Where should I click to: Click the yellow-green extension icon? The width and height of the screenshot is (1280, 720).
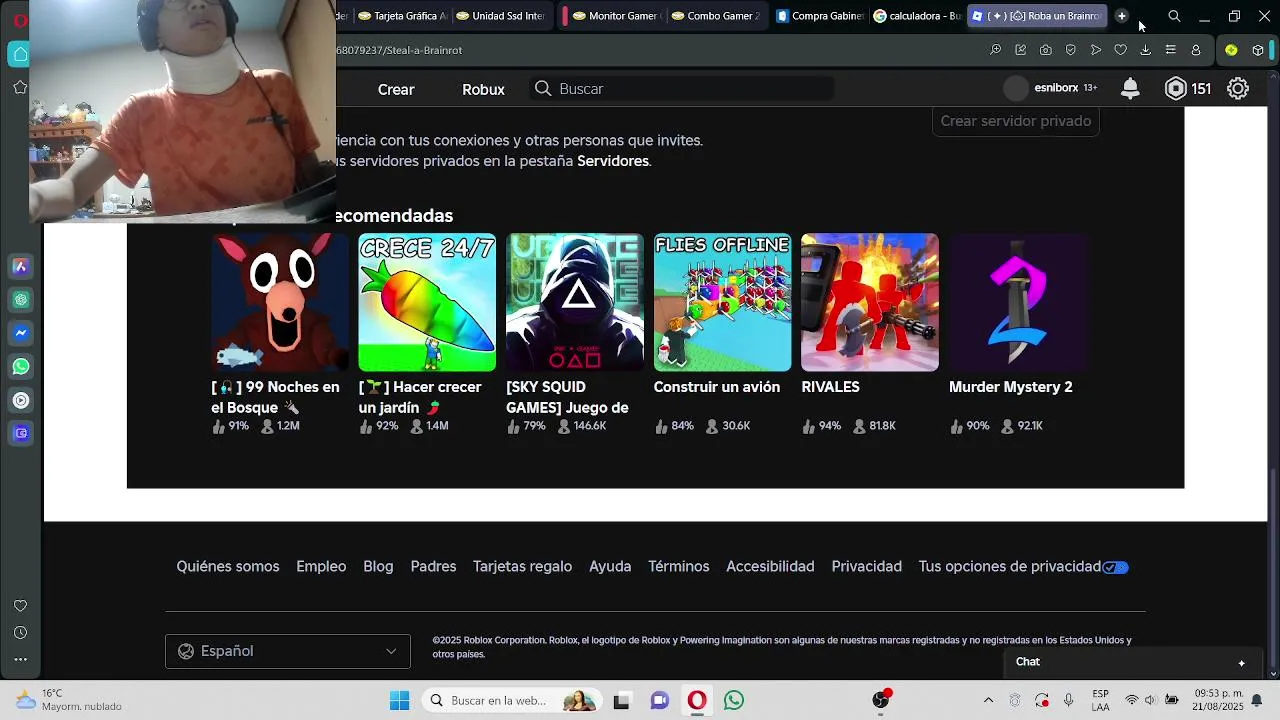tap(1231, 50)
